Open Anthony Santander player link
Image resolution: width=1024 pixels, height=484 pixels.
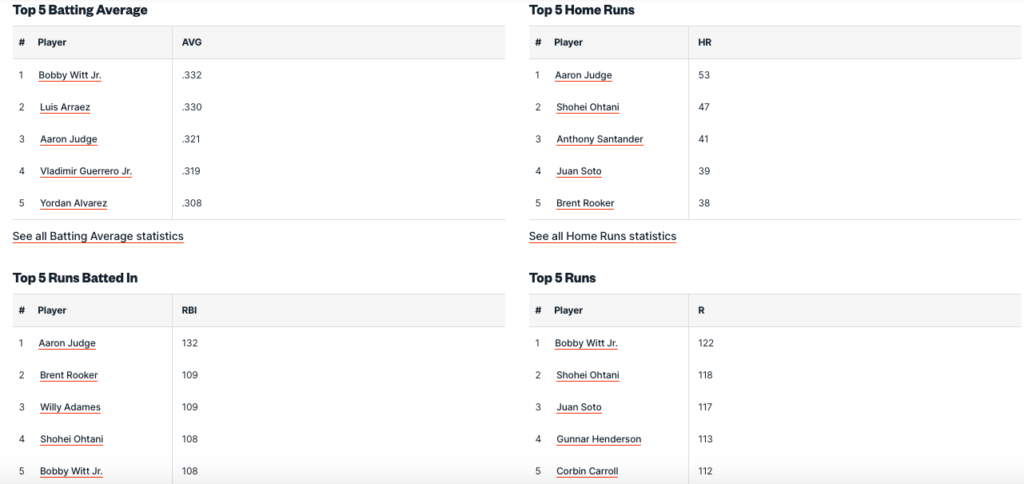point(599,139)
